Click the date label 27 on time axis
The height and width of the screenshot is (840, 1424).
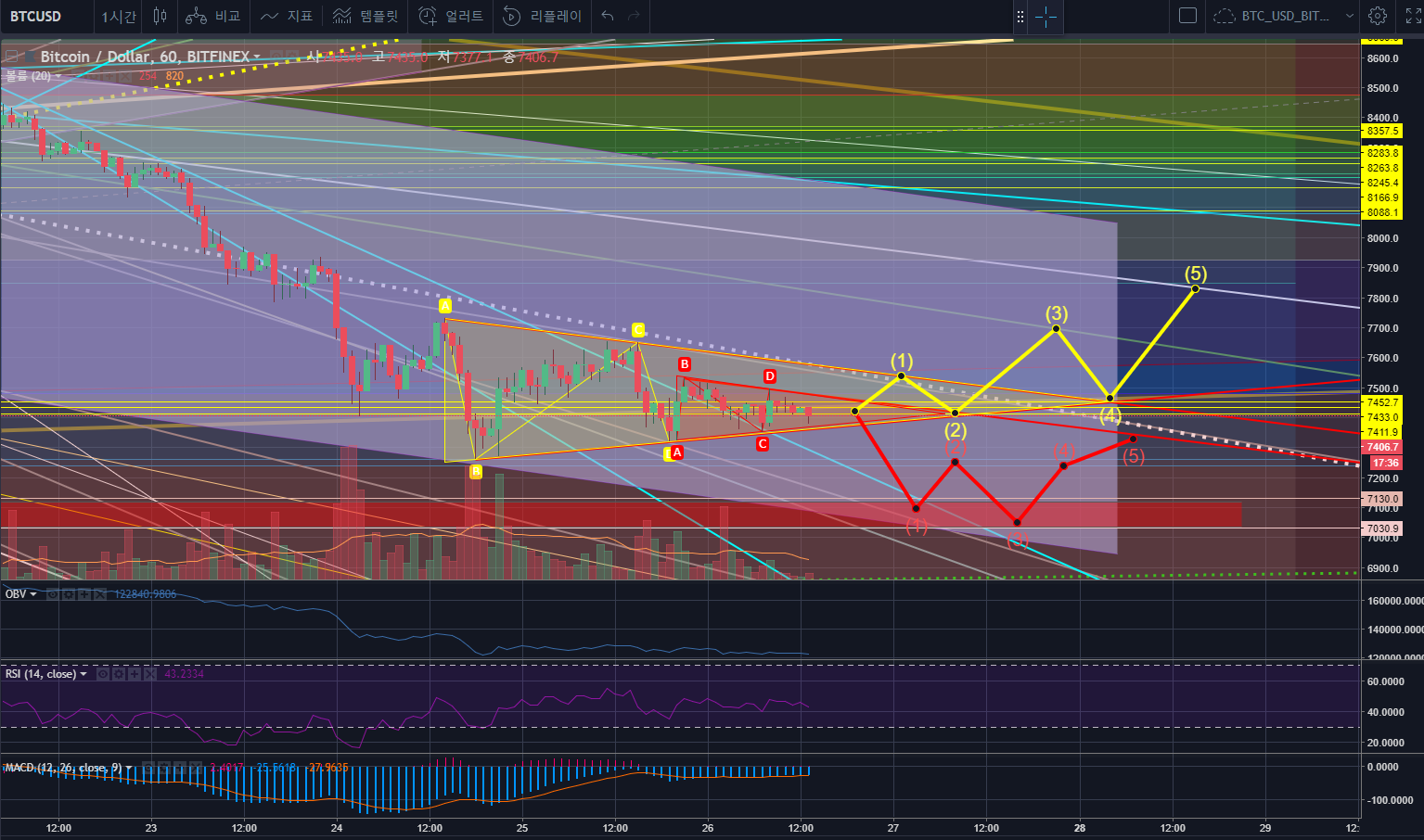click(x=893, y=828)
